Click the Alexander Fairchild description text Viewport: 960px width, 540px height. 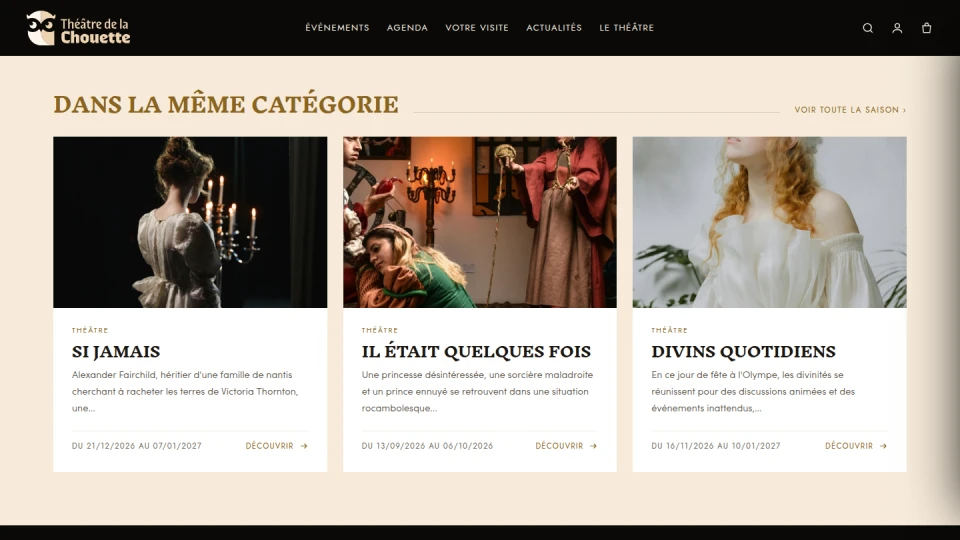coord(185,391)
